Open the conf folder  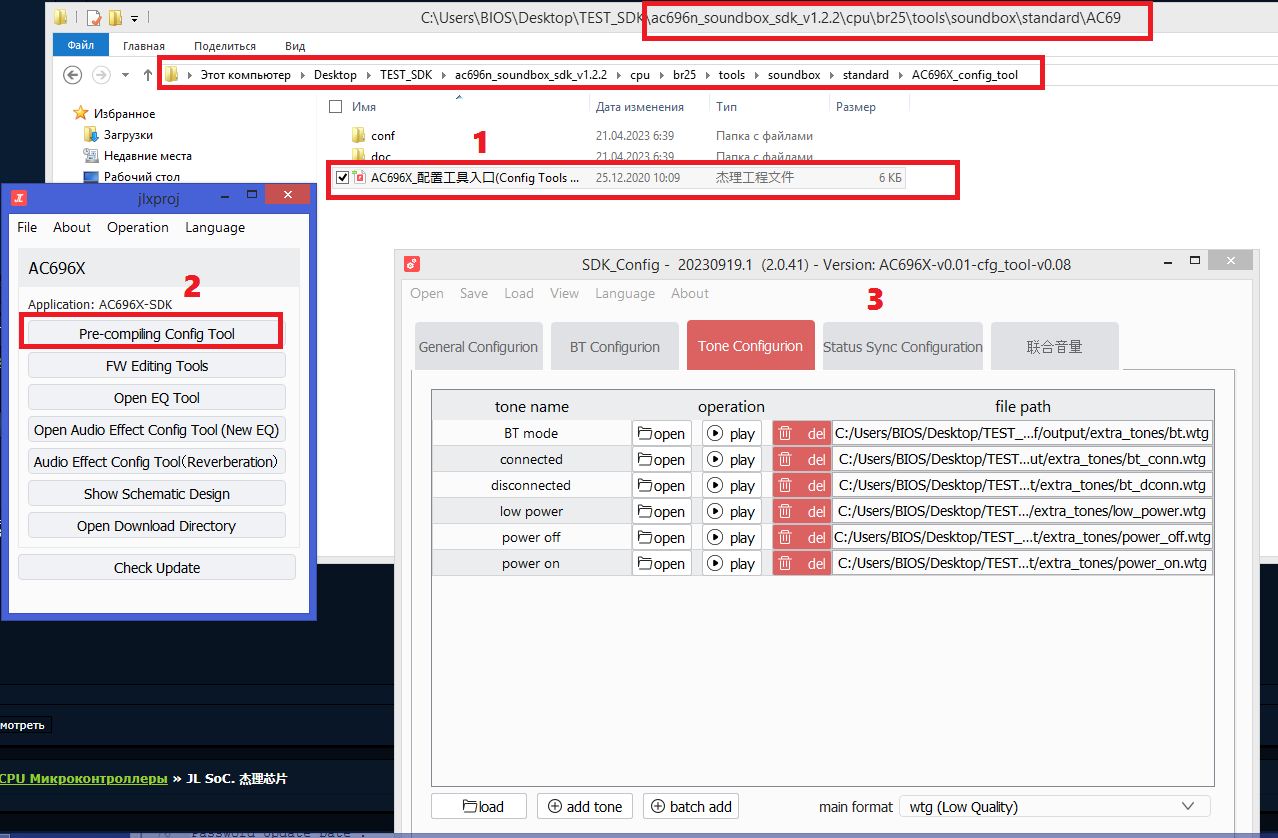coord(383,135)
